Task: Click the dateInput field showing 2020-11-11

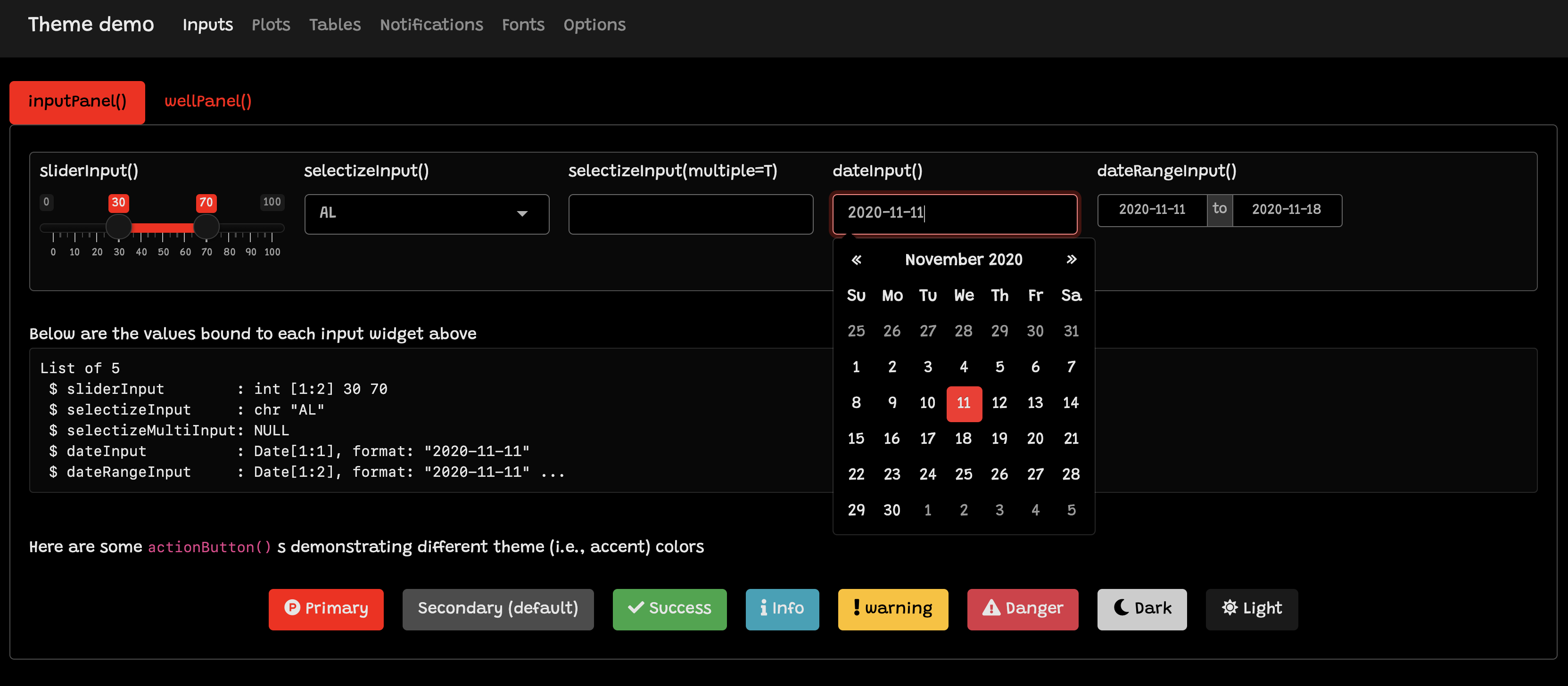Action: tap(955, 214)
